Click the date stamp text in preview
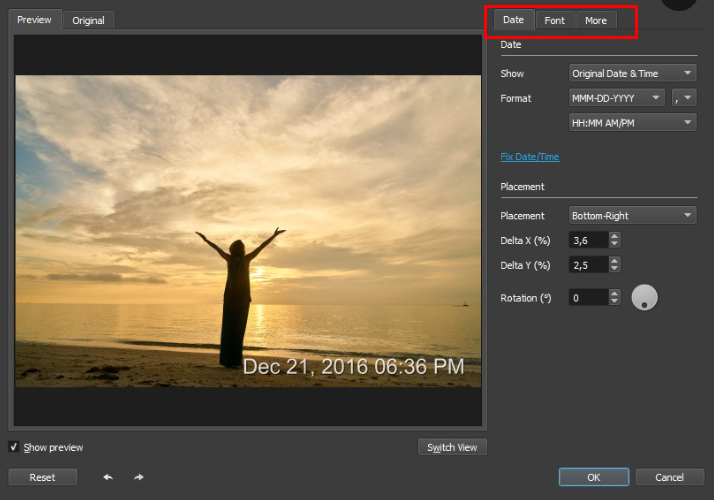The image size is (714, 500). (x=353, y=367)
